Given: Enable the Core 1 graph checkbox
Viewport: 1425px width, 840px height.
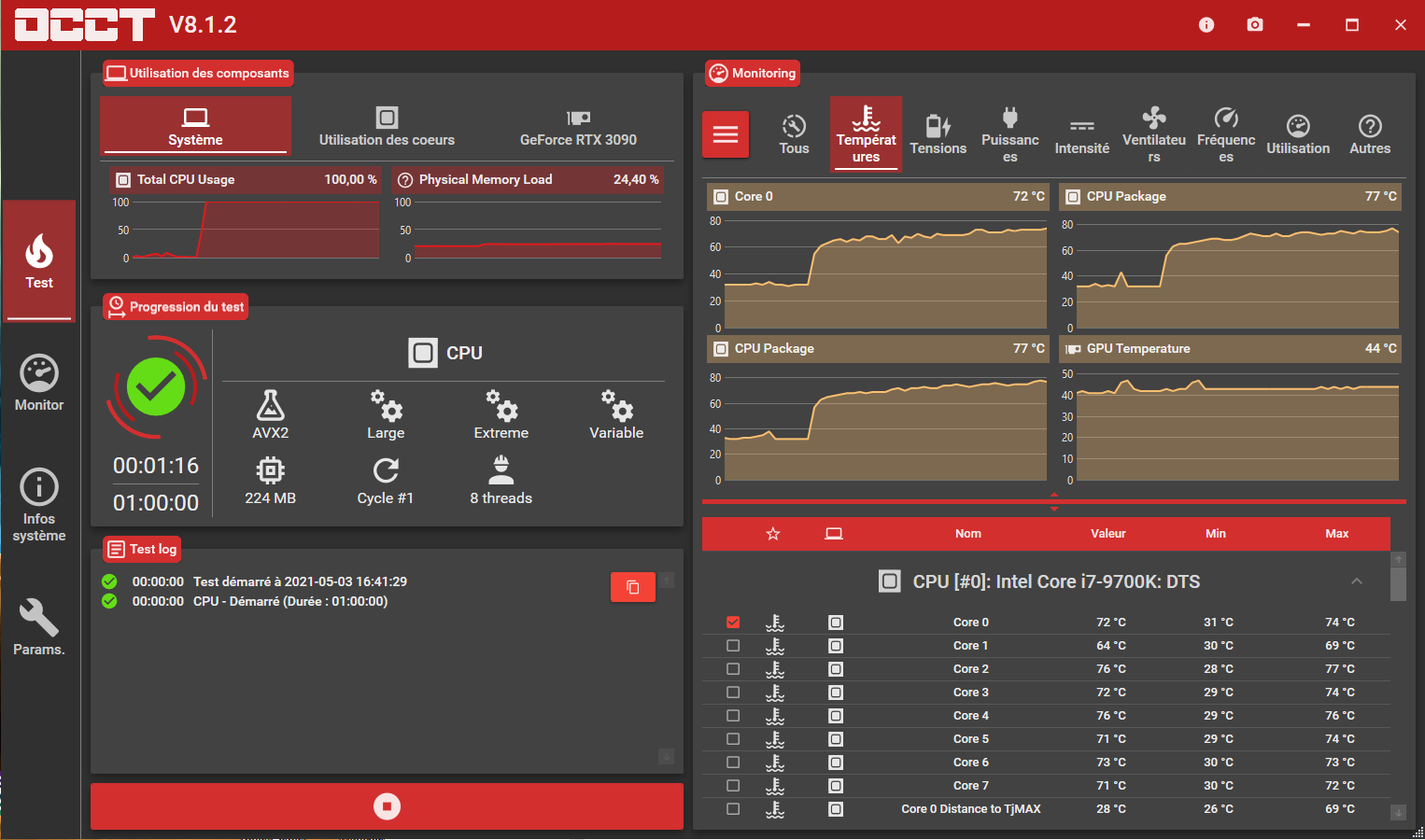Looking at the screenshot, I should (x=733, y=646).
